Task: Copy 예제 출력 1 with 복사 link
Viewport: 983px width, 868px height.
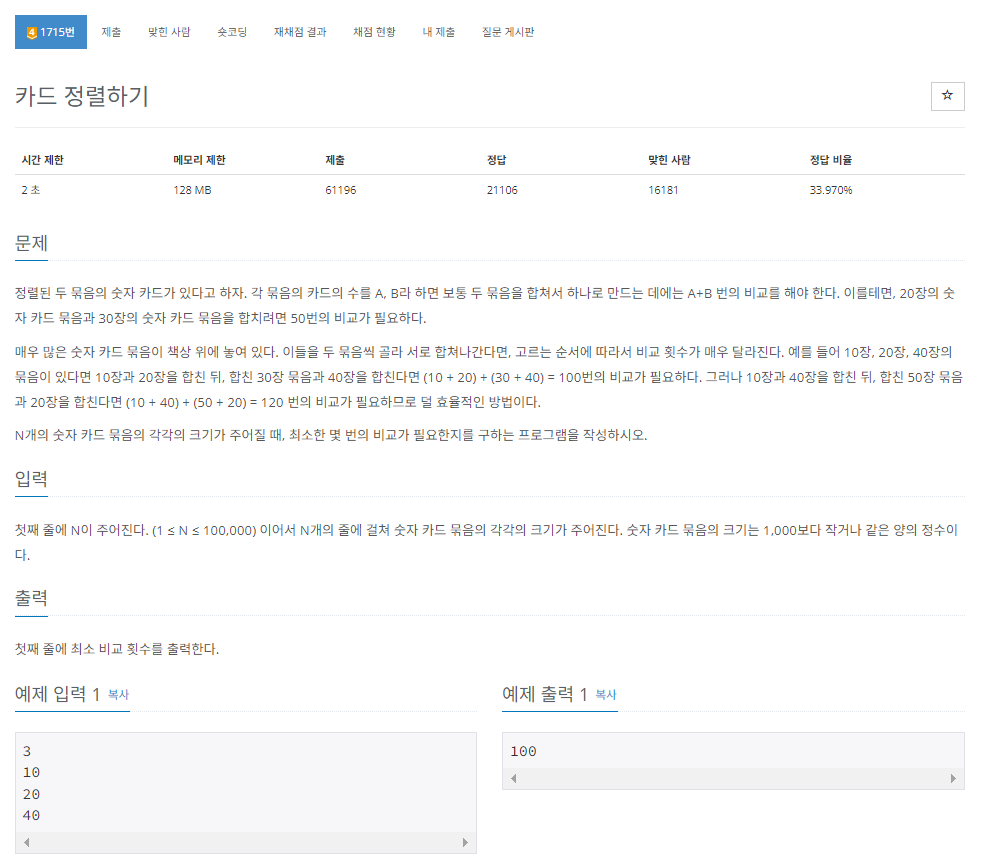Action: coord(605,694)
